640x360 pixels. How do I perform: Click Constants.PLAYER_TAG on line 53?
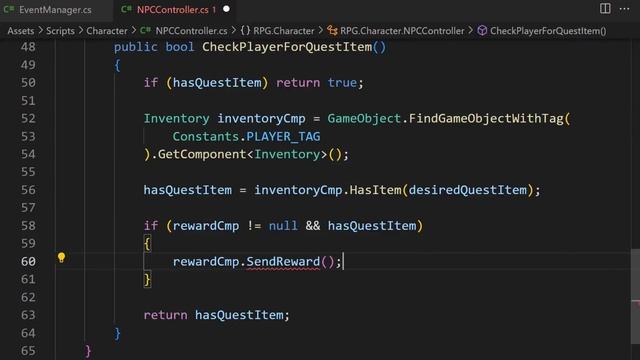click(x=246, y=136)
